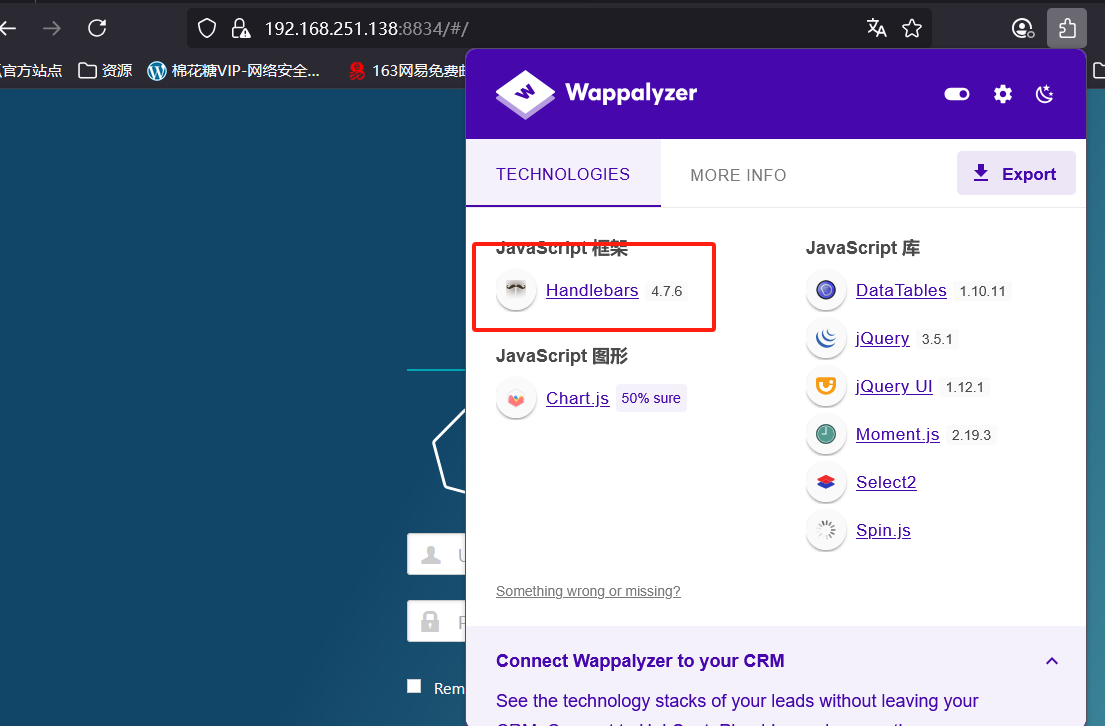Viewport: 1105px width, 726px height.
Task: Open the Select2 link
Action: (886, 482)
